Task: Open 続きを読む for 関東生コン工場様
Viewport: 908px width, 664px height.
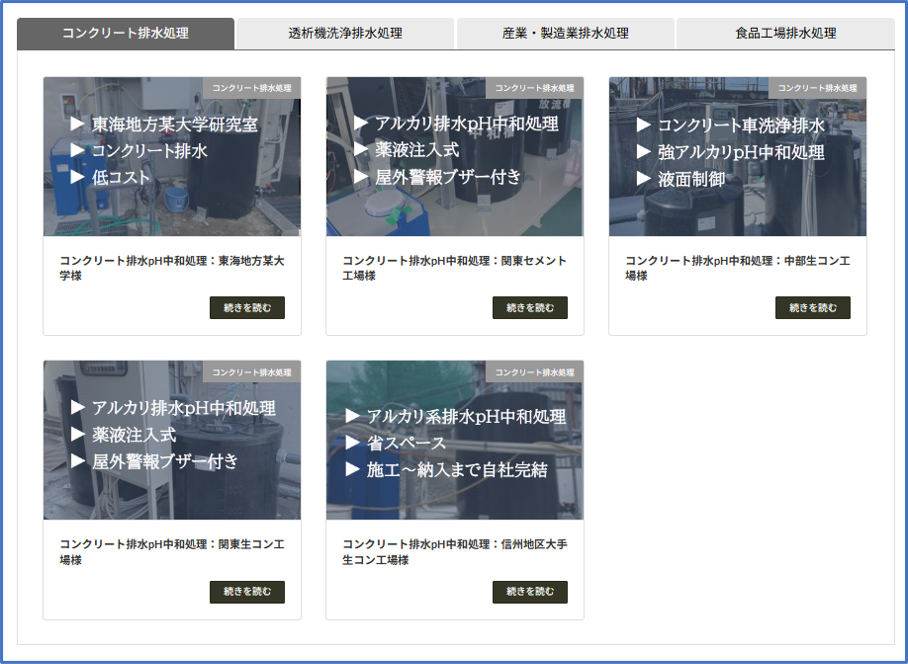Action: tap(247, 592)
